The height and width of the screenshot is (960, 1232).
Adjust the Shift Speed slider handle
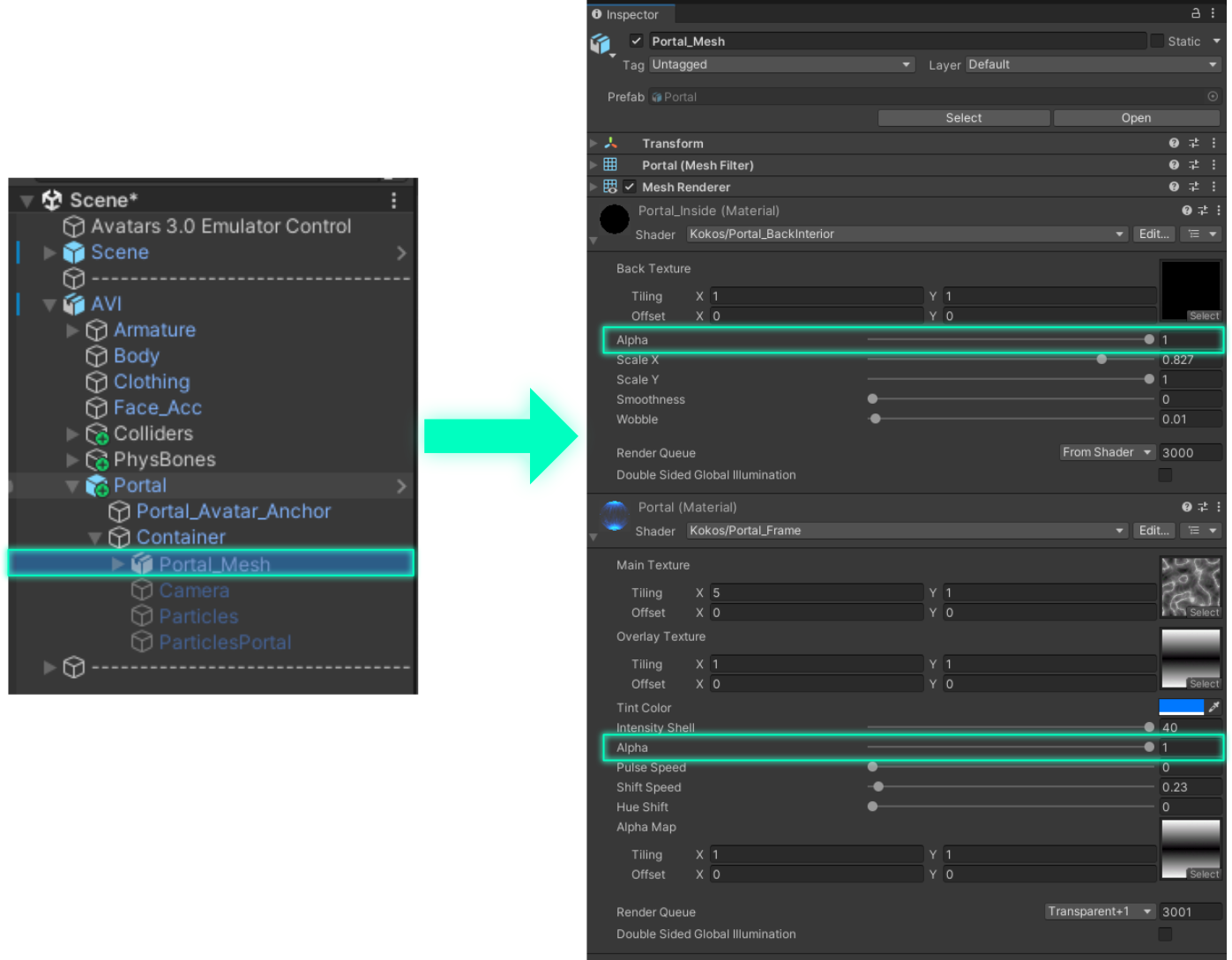coord(878,786)
